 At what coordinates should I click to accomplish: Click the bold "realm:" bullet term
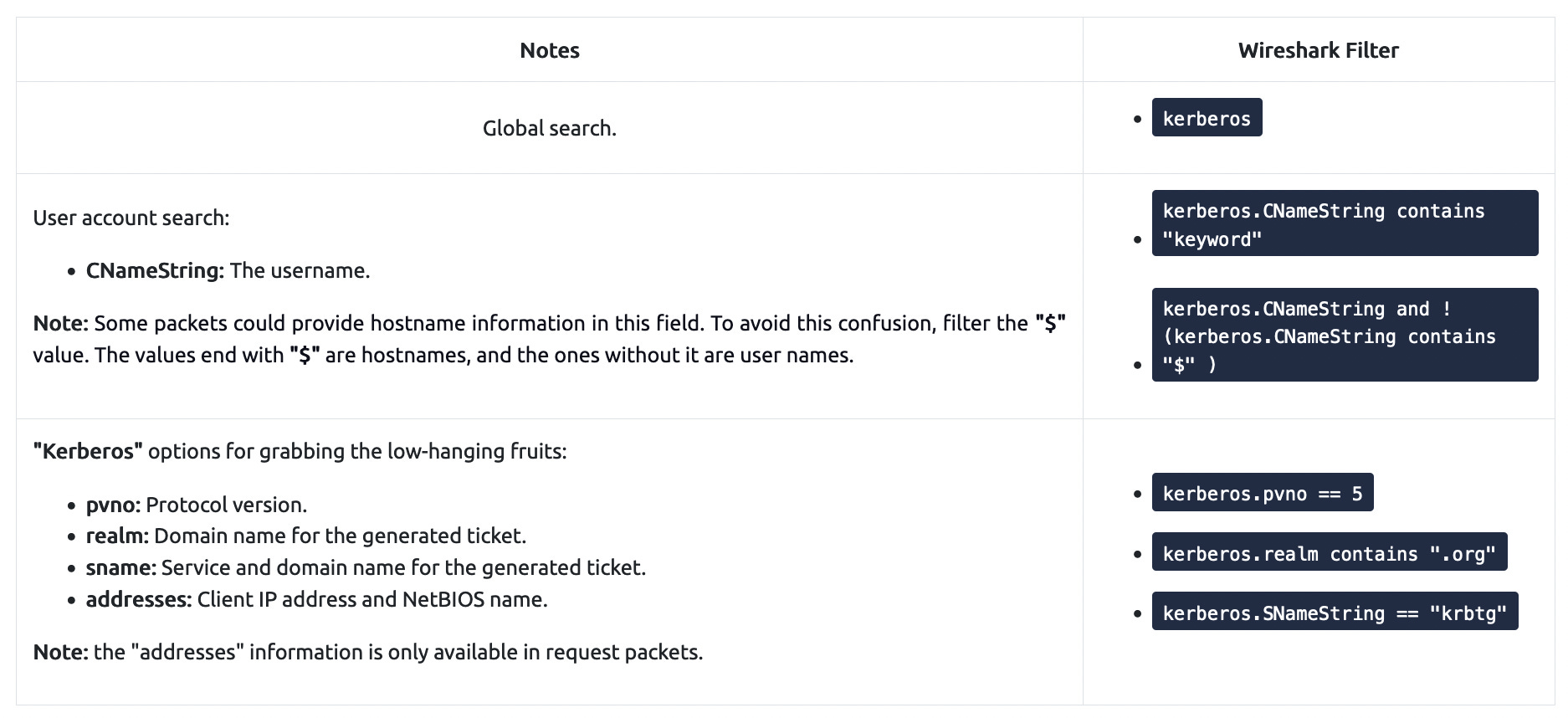pyautogui.click(x=117, y=536)
